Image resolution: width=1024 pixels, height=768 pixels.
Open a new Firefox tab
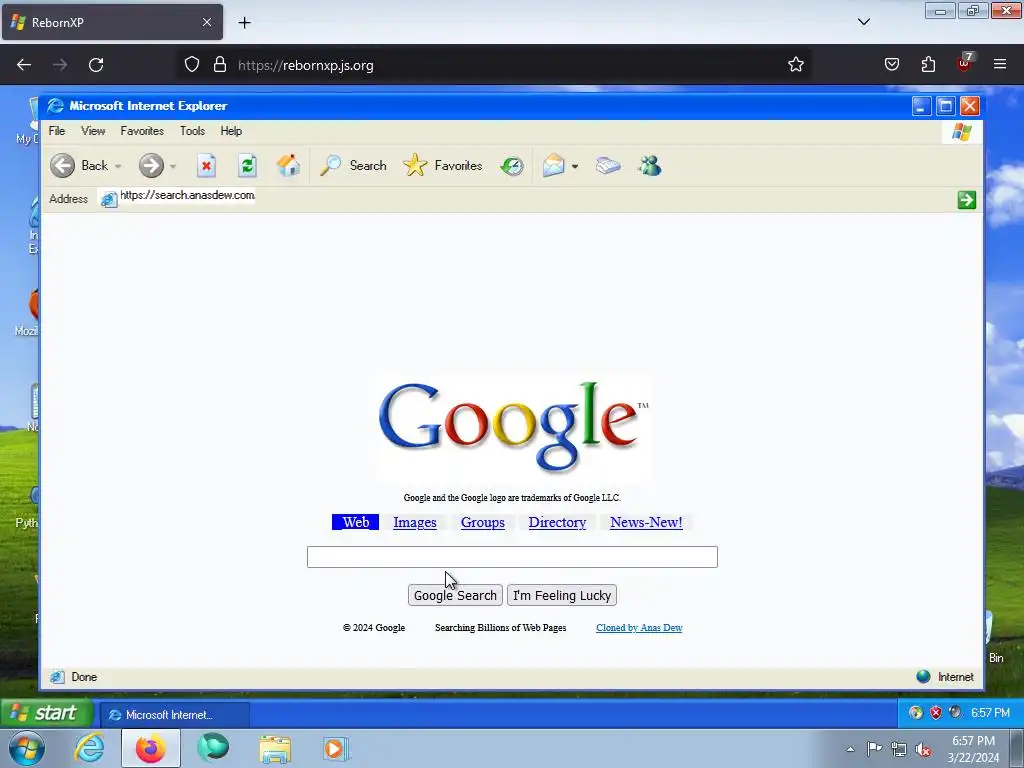click(x=244, y=23)
